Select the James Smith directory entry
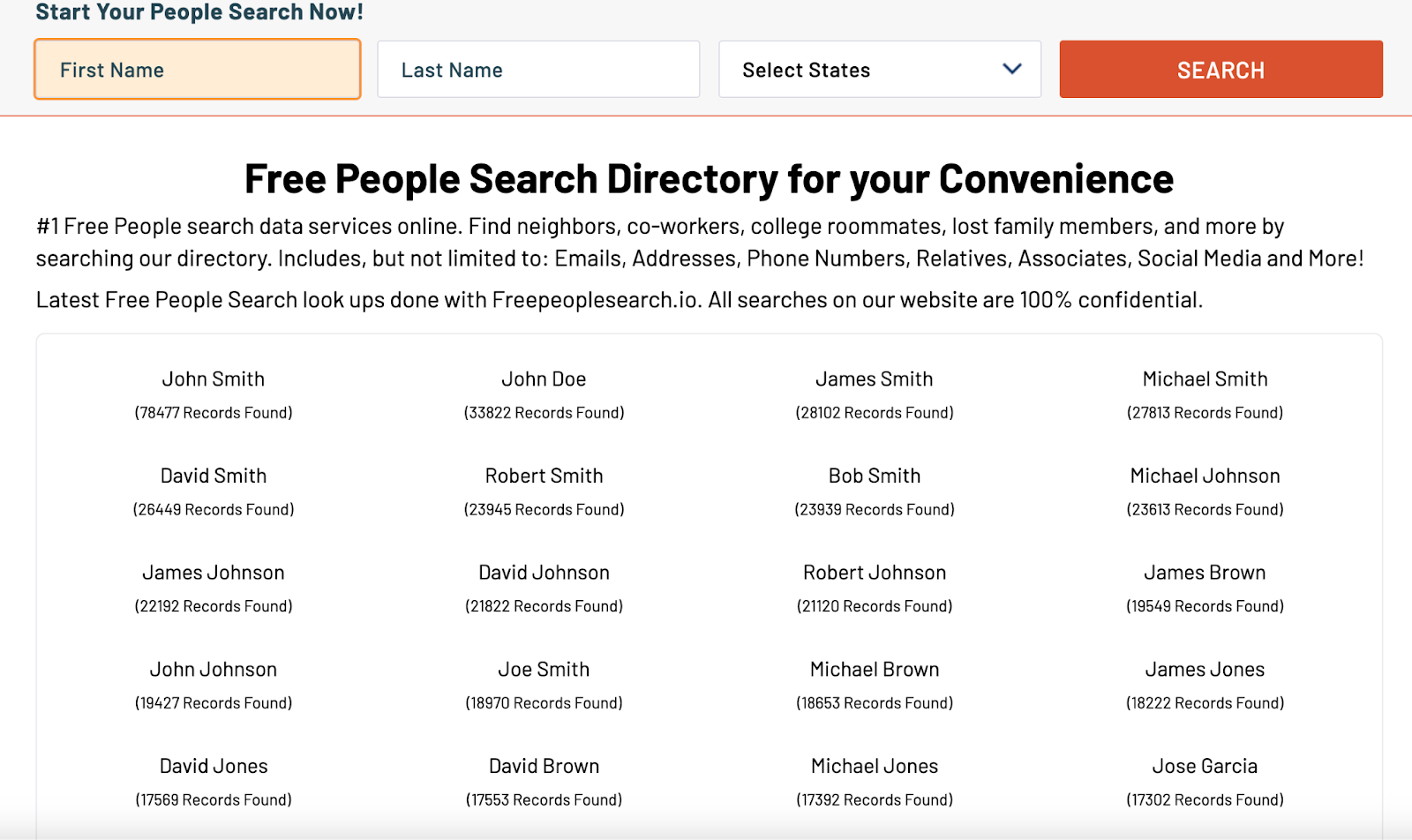 point(874,379)
